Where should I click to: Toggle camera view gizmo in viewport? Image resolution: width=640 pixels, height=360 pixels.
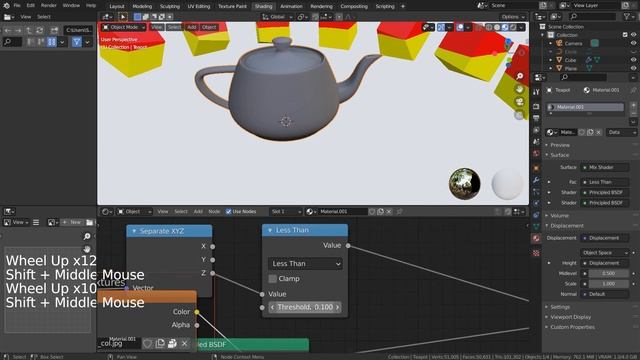[x=519, y=102]
